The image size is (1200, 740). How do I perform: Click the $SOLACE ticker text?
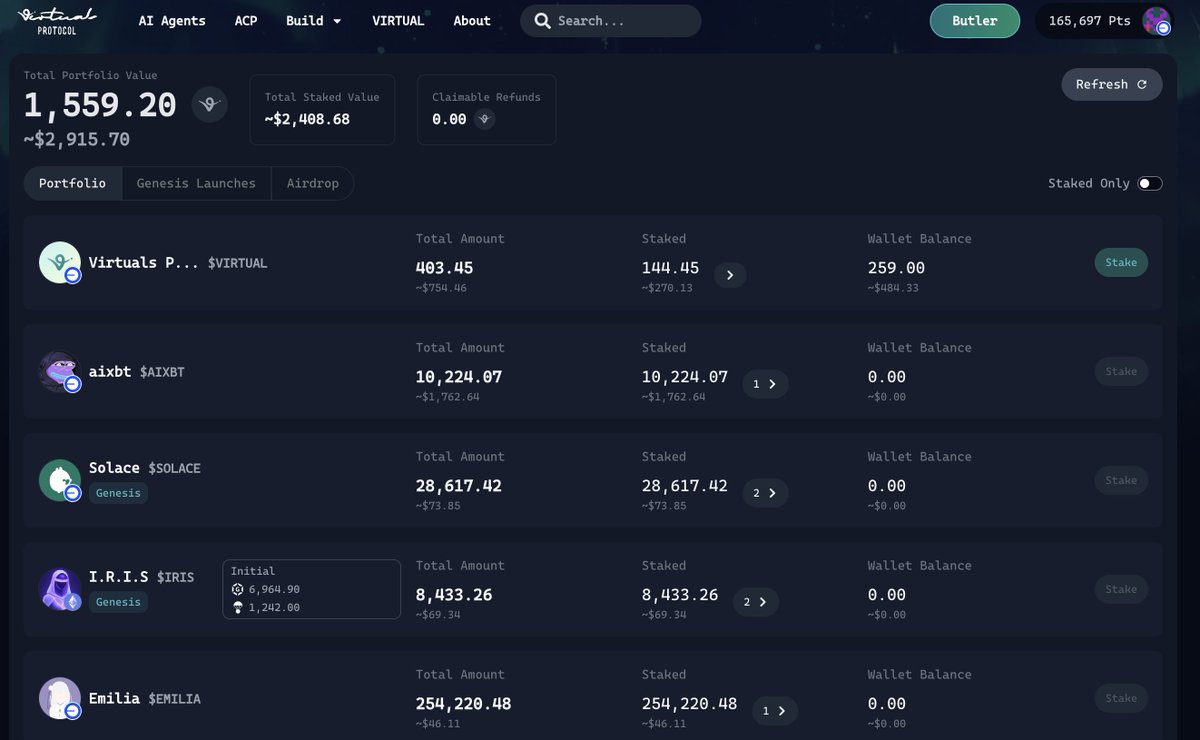[x=174, y=468]
